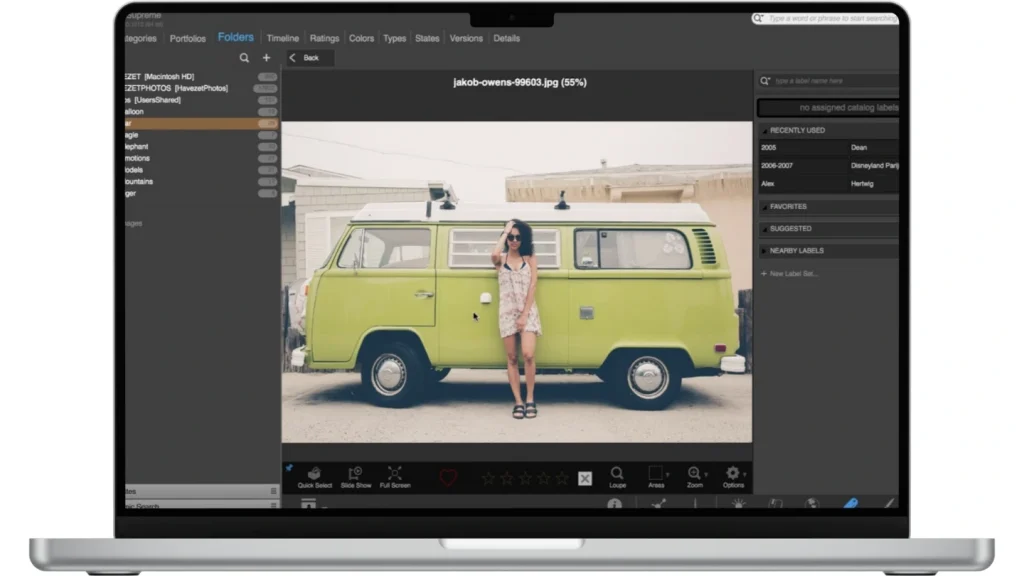The width and height of the screenshot is (1024, 576).
Task: Expand the NEARBY LABELS section
Action: coord(765,251)
